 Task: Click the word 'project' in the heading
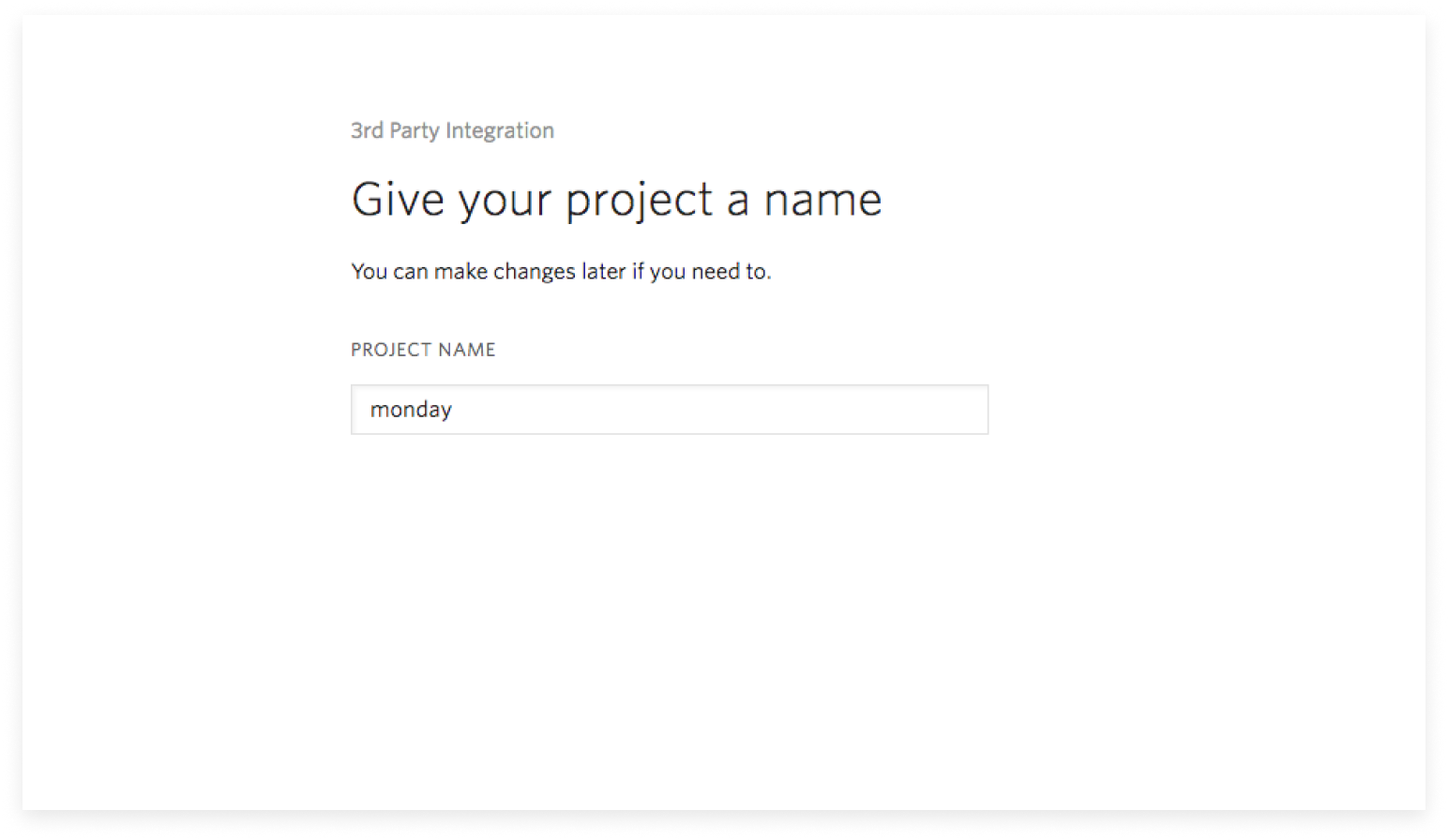pos(639,202)
